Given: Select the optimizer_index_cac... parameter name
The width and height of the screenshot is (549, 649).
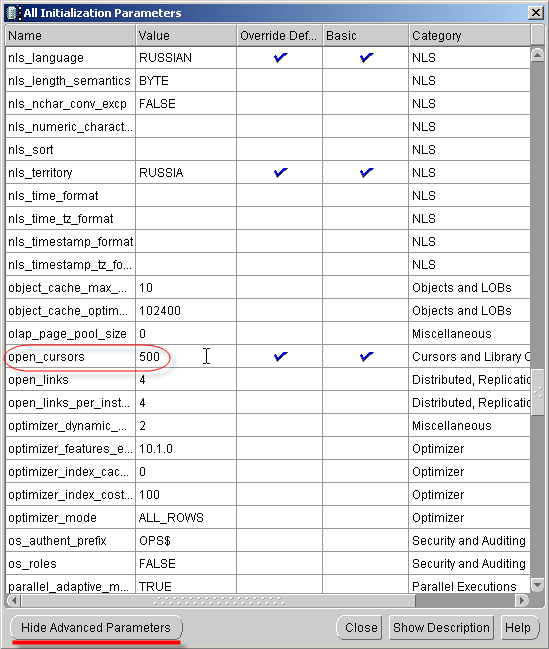Looking at the screenshot, I should coord(68,471).
